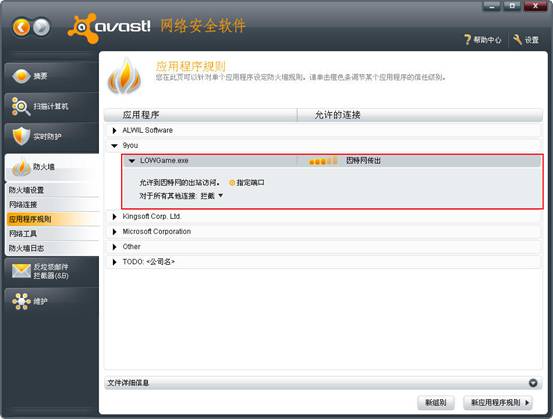Click the Real-time Shields shield icon

[x=21, y=136]
